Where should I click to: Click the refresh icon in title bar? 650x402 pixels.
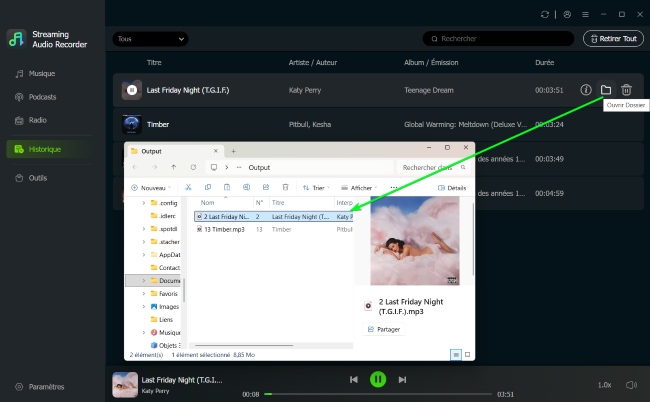[545, 15]
